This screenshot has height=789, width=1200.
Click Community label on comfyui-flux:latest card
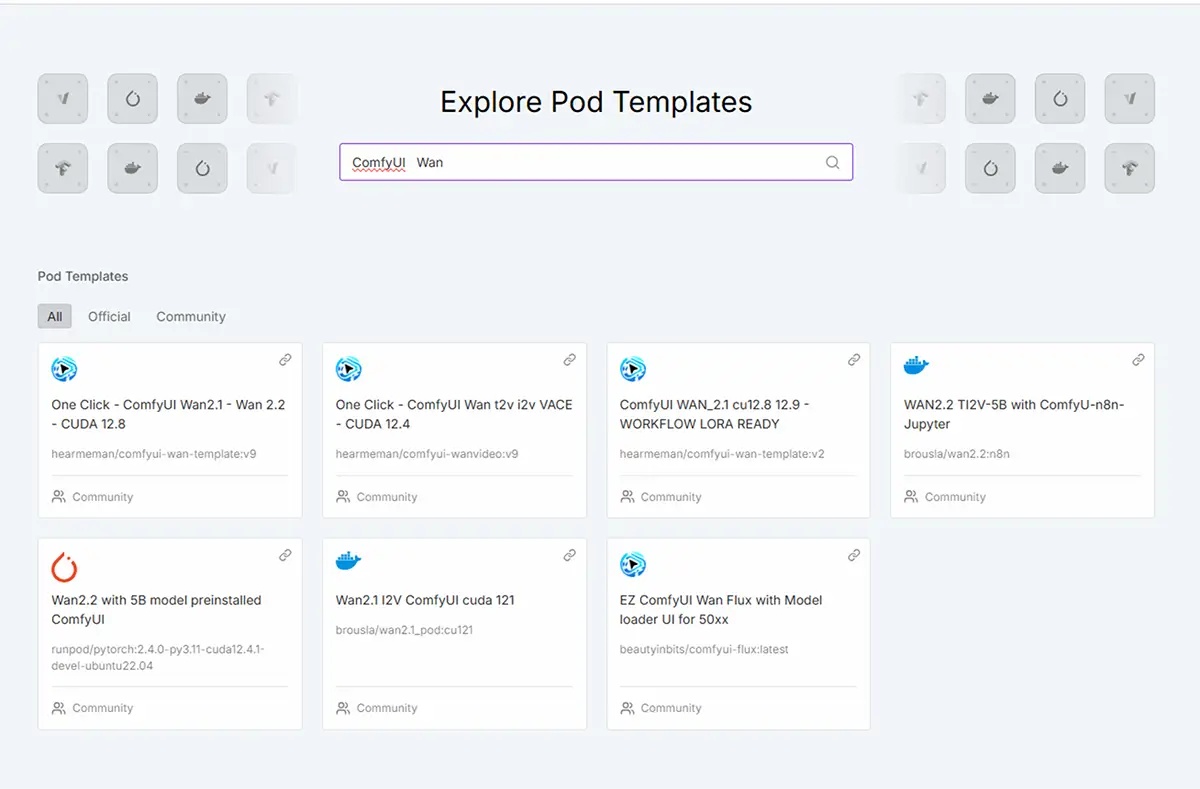click(670, 708)
